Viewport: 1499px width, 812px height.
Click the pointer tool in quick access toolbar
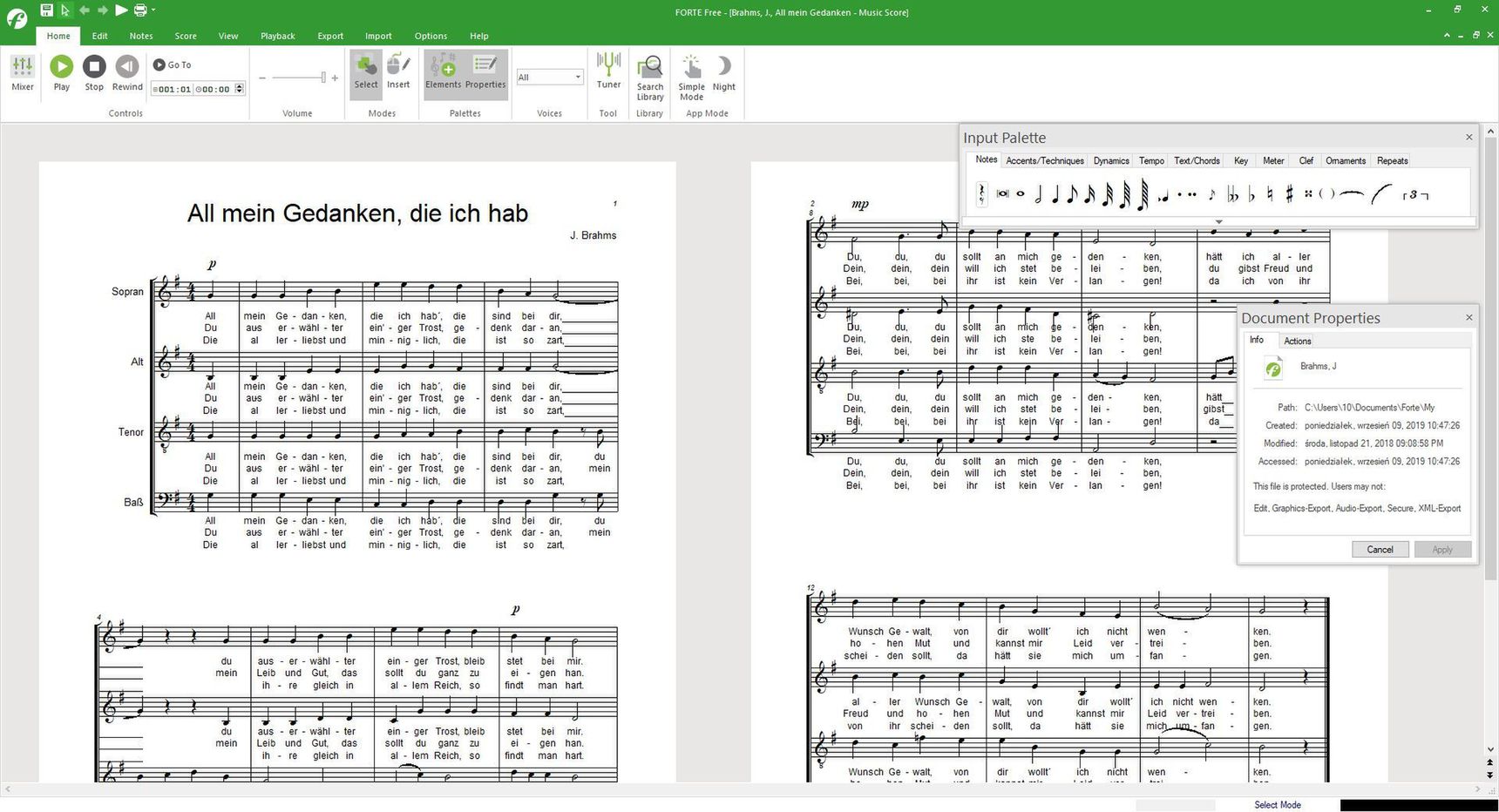click(x=65, y=10)
